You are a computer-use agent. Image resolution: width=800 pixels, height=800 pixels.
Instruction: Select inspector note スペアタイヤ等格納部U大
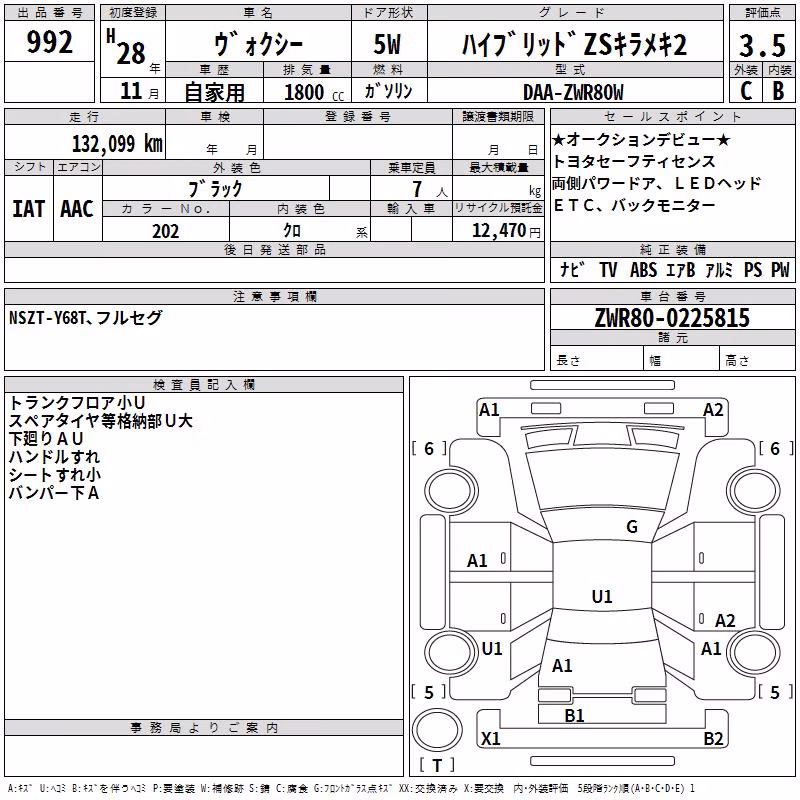(101, 420)
